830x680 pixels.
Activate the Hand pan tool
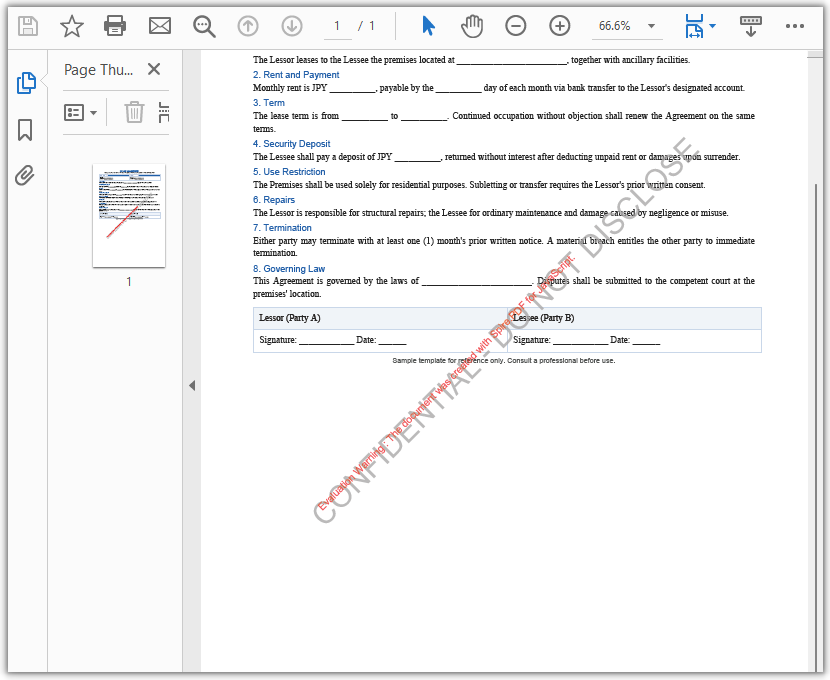[x=472, y=26]
